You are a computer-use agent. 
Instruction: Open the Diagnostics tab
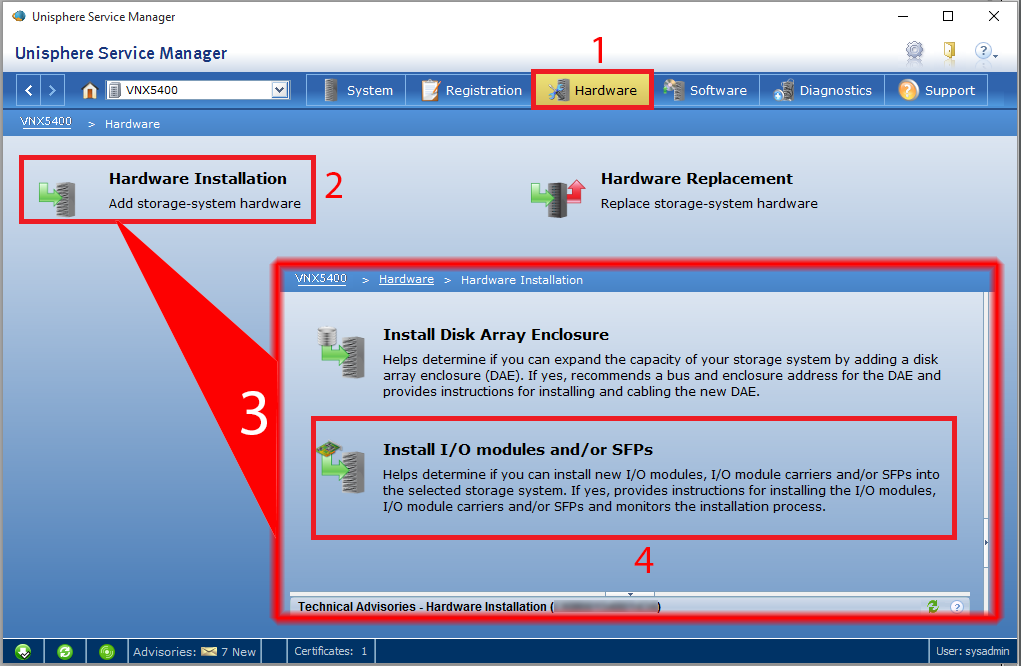pyautogui.click(x=822, y=90)
